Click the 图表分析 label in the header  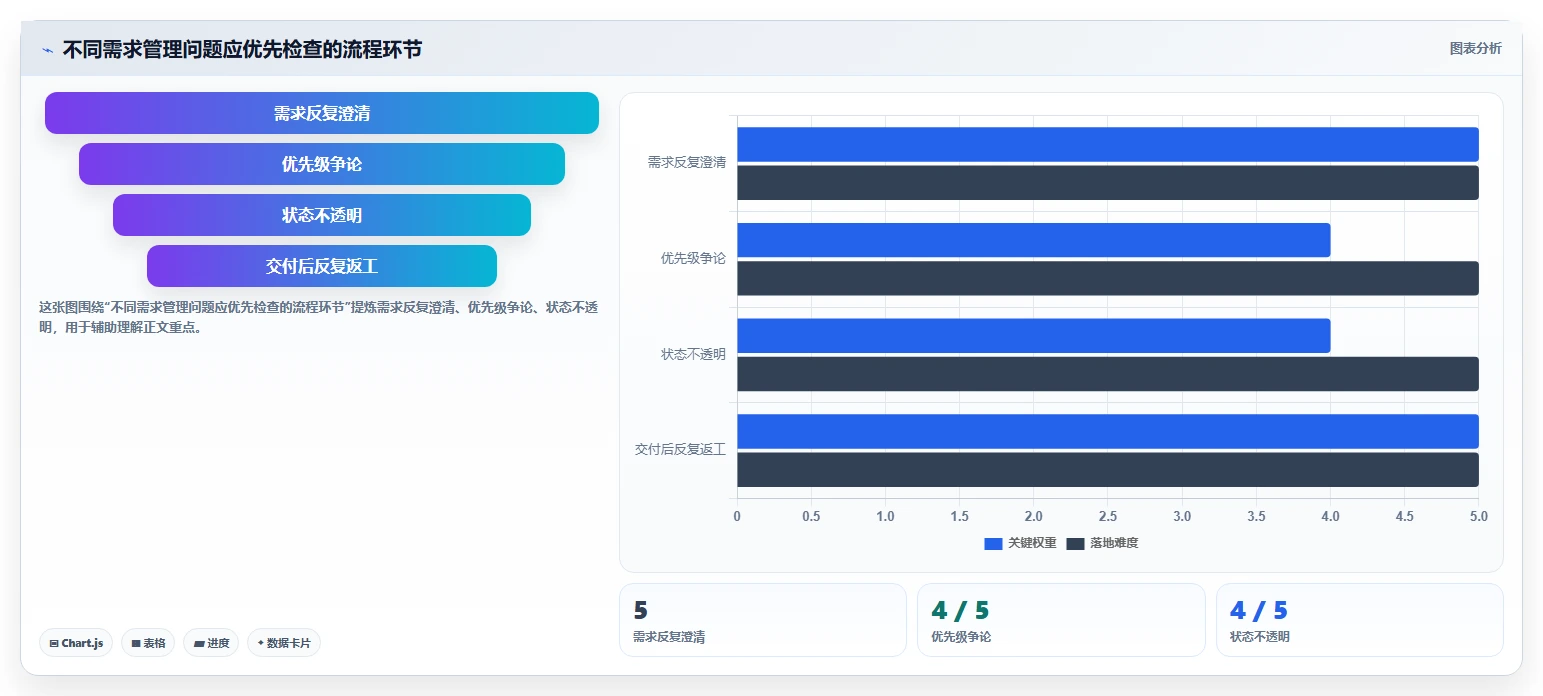point(1475,48)
